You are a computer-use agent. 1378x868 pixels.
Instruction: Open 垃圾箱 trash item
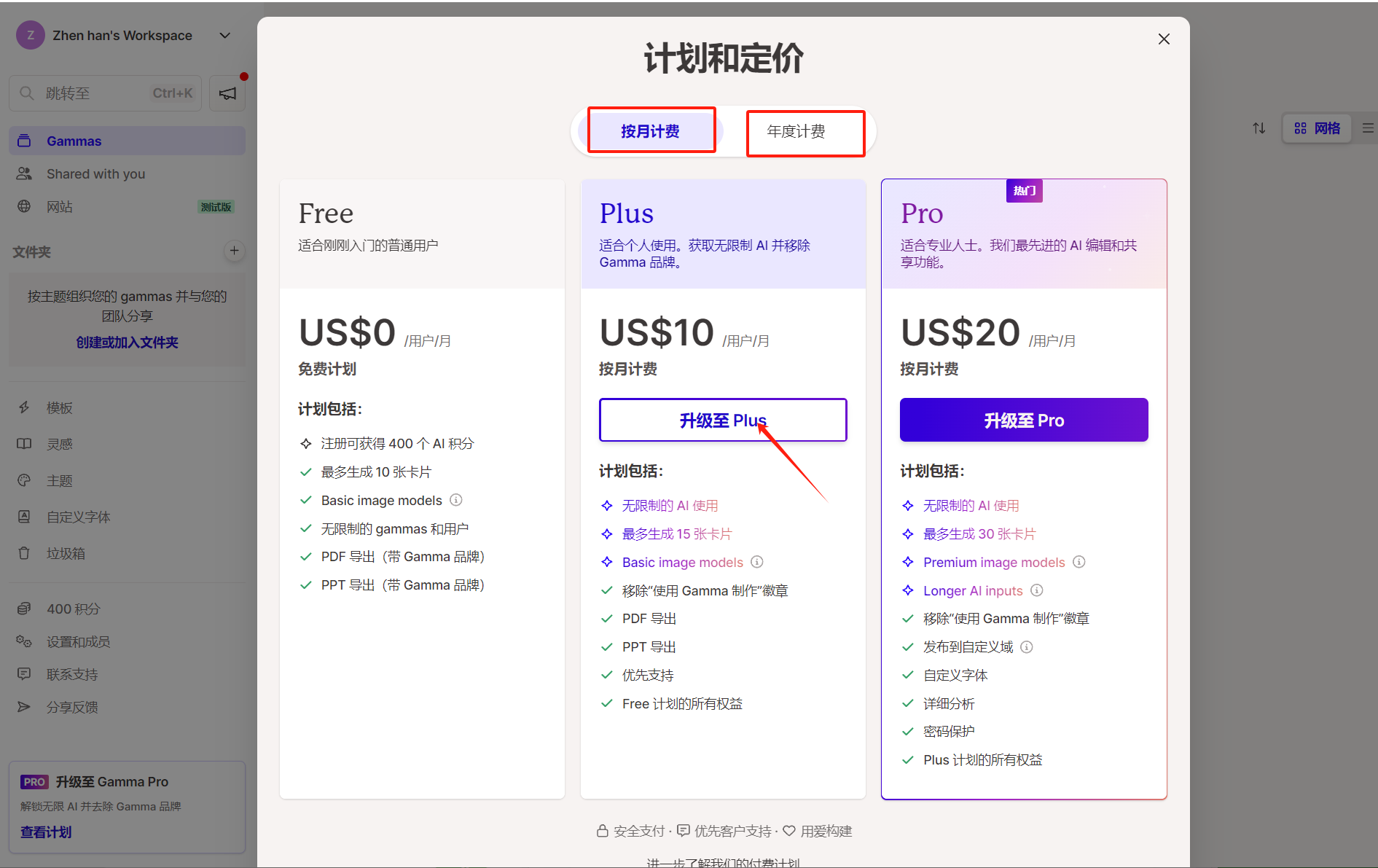click(127, 553)
